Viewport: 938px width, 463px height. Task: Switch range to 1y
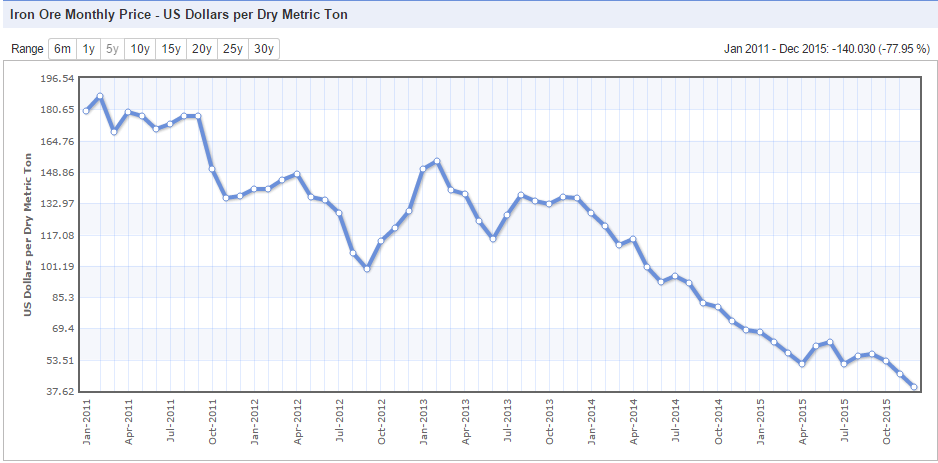[x=89, y=49]
